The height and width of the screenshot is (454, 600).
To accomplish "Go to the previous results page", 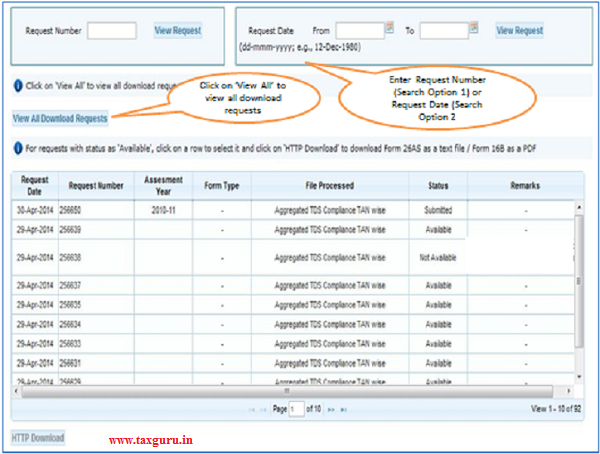I will 264,410.
